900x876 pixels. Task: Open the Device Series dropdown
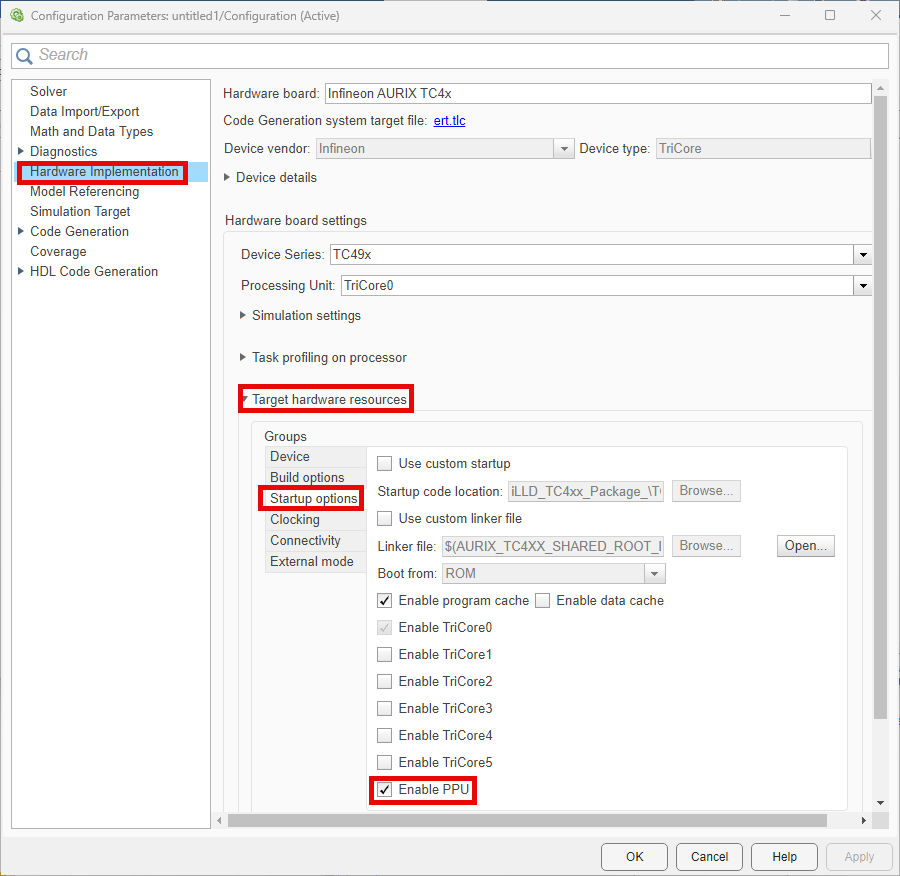click(x=862, y=254)
